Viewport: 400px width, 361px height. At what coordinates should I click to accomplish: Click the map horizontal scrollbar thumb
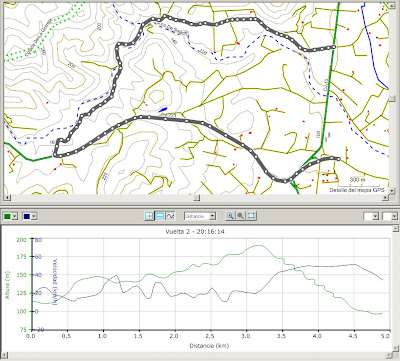(197, 198)
